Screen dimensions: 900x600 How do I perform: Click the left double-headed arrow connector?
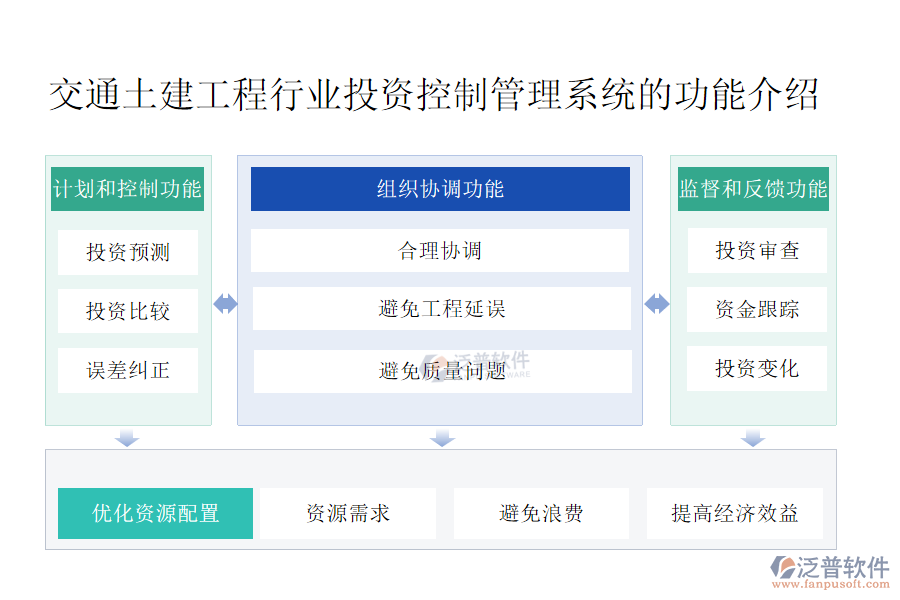pos(225,304)
